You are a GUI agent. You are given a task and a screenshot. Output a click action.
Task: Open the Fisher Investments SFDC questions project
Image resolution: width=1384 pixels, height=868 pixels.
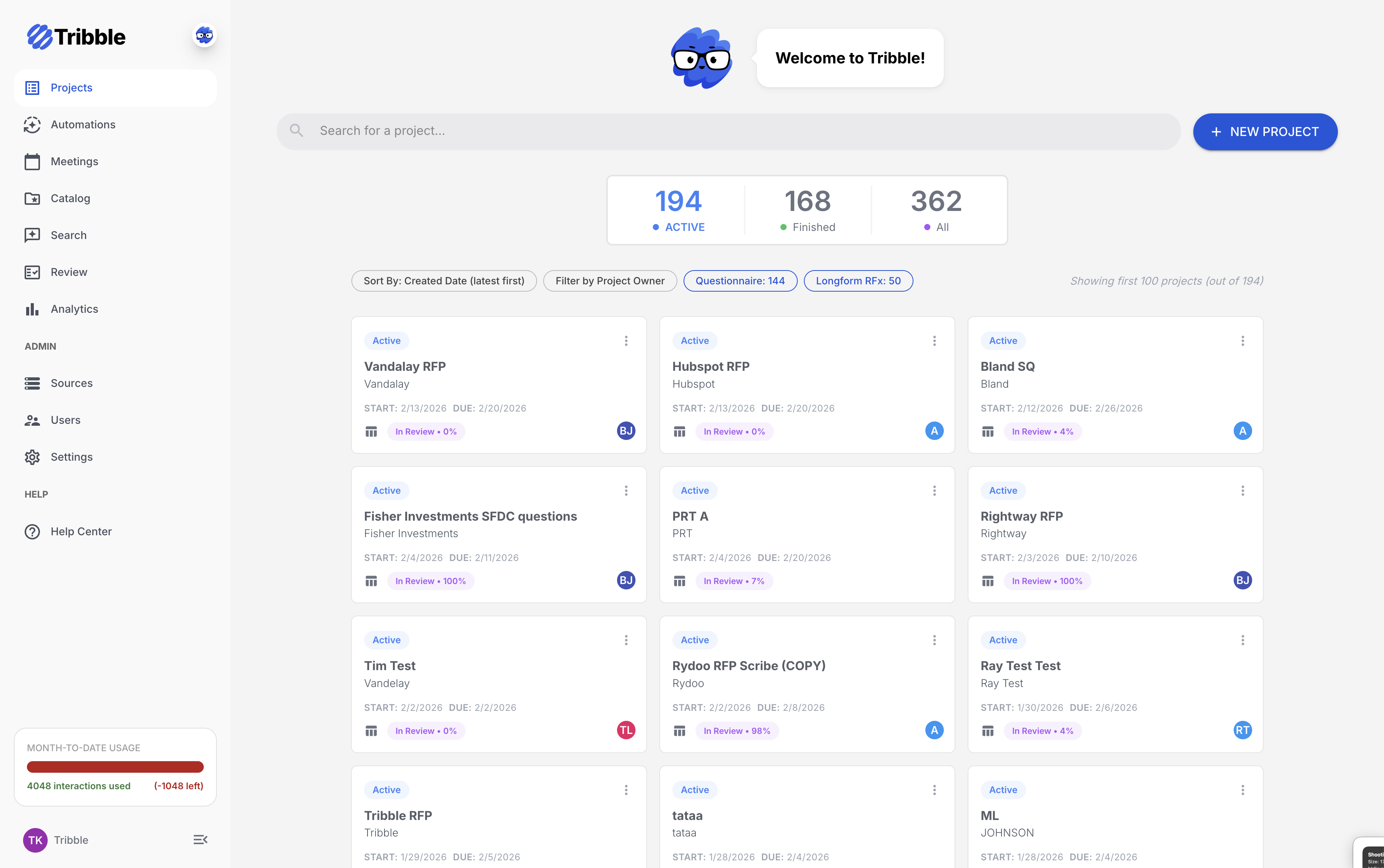(470, 516)
